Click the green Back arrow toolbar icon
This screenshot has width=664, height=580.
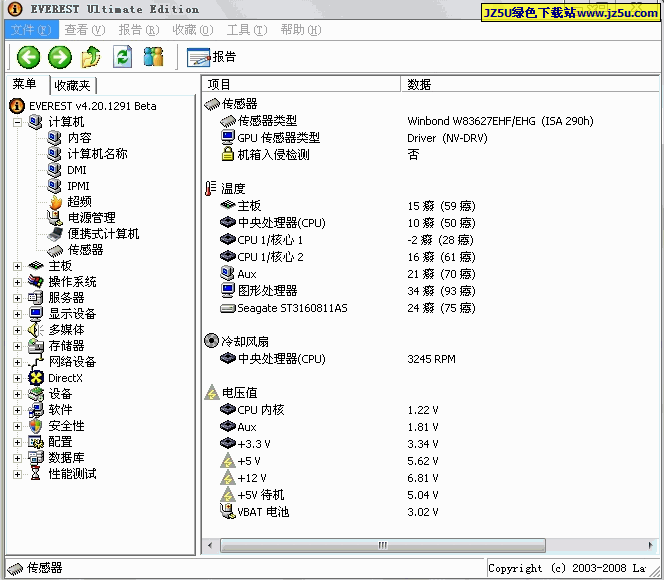coord(28,57)
